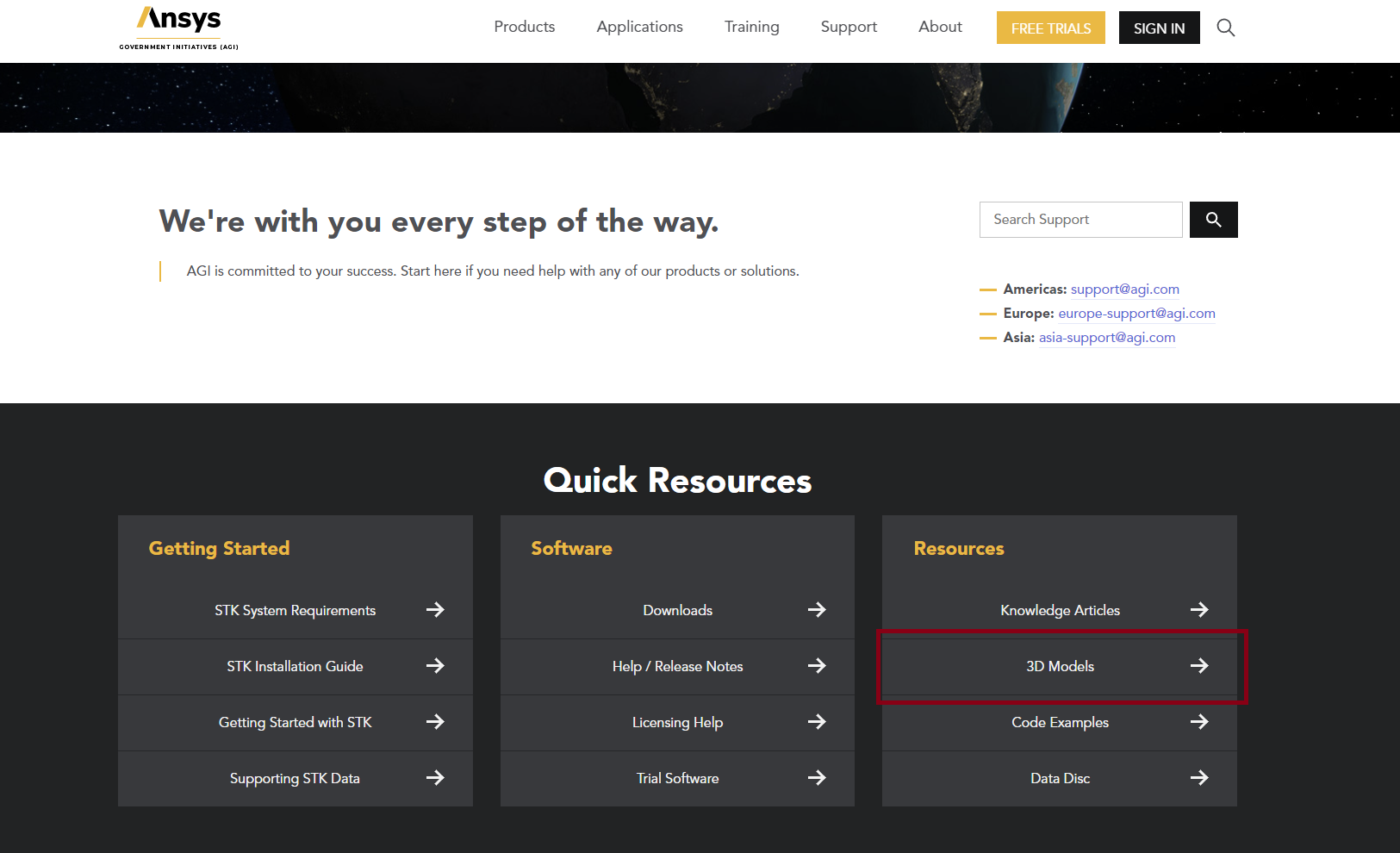Open the site search magnifier icon
1400x853 pixels.
pos(1225,28)
